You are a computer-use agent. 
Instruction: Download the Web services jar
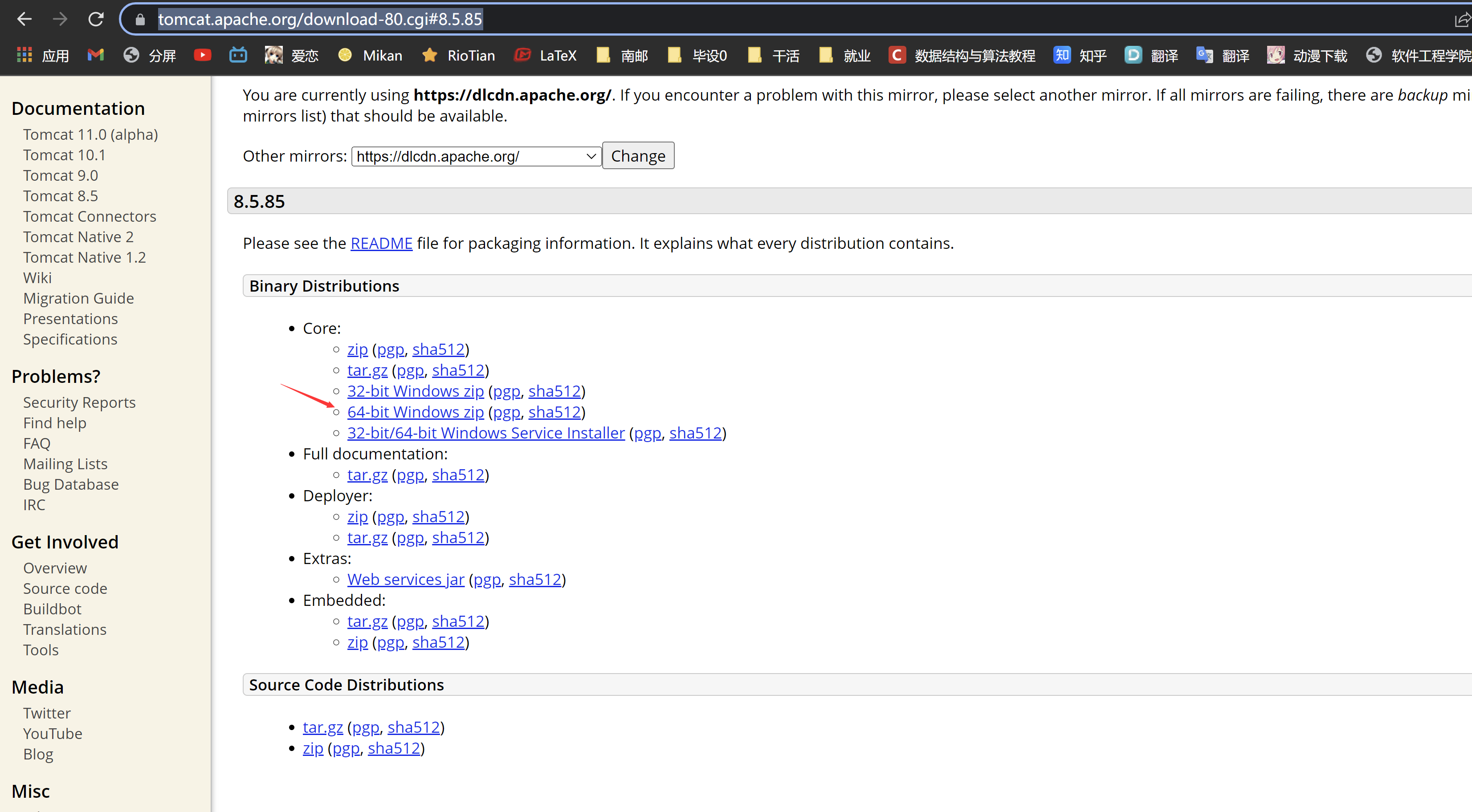click(x=406, y=579)
